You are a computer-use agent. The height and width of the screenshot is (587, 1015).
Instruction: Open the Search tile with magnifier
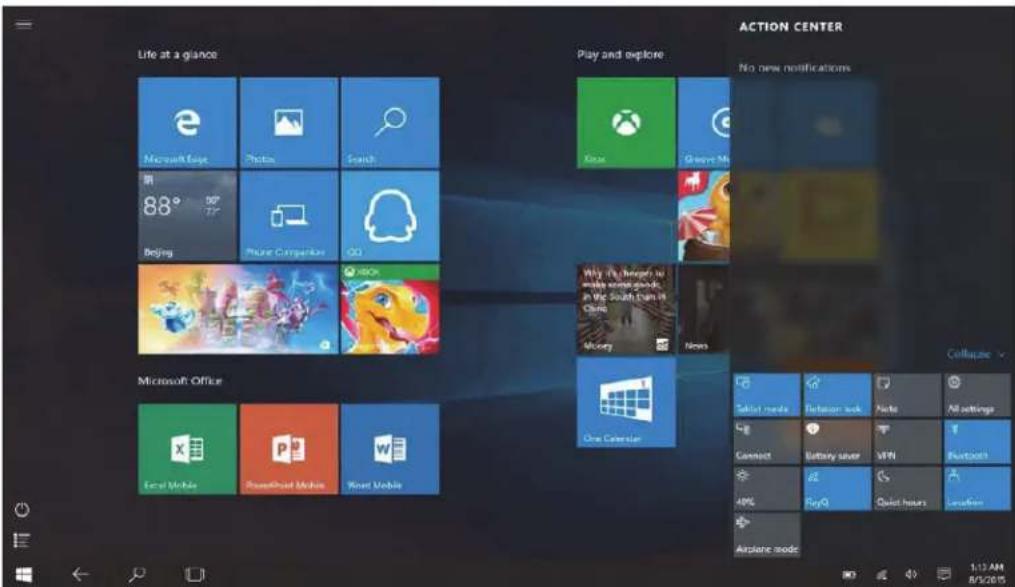tap(390, 123)
